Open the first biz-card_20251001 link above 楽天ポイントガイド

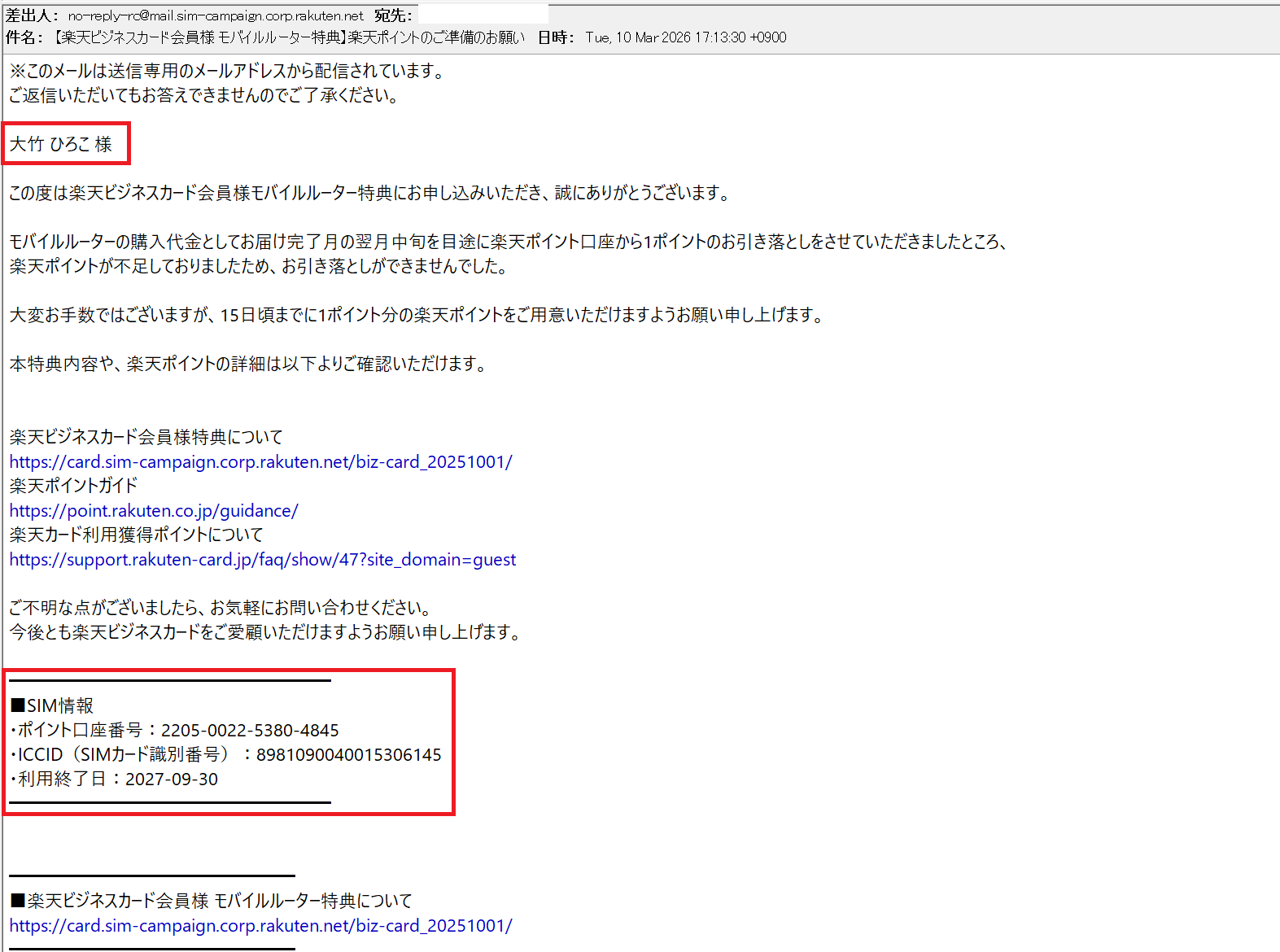[x=260, y=462]
